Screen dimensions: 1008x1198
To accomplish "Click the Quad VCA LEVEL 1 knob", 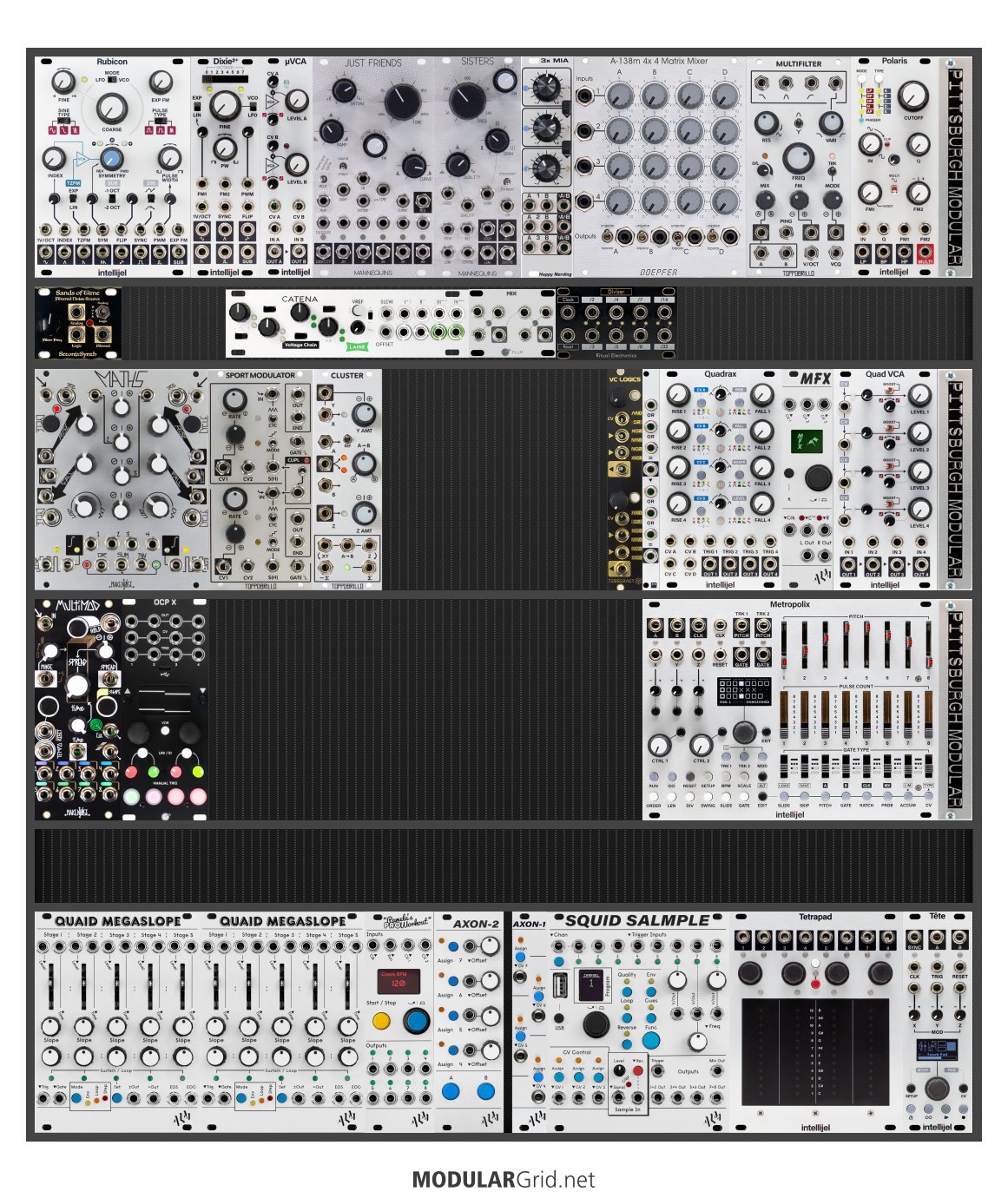I will pos(919,396).
